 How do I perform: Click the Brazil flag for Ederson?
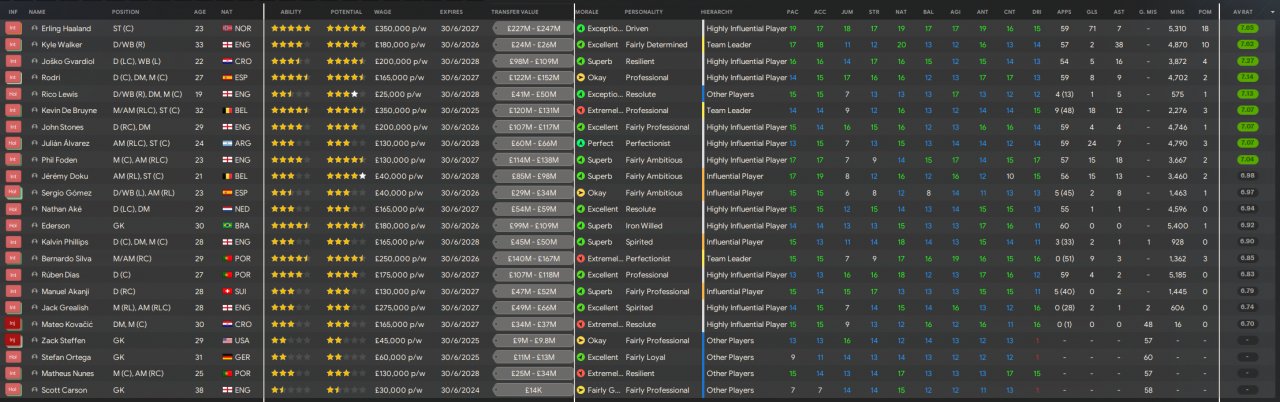coord(225,226)
